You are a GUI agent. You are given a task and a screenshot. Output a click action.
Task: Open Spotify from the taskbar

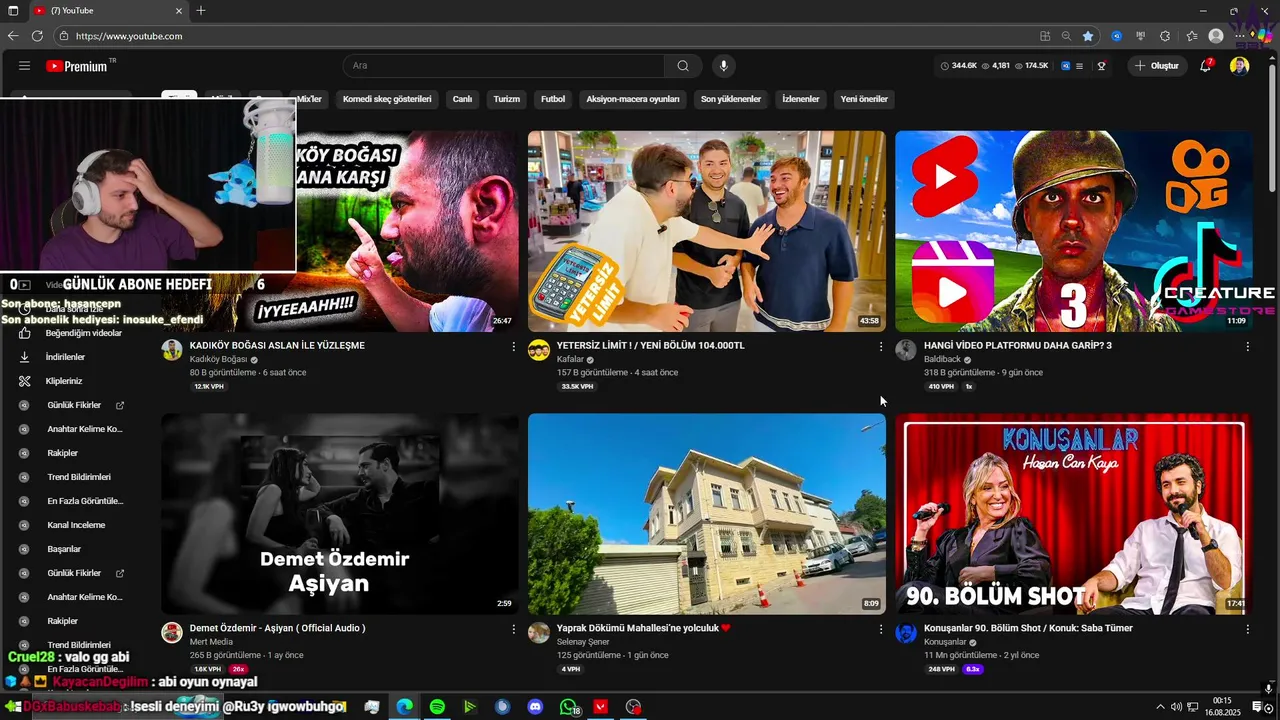click(x=437, y=707)
